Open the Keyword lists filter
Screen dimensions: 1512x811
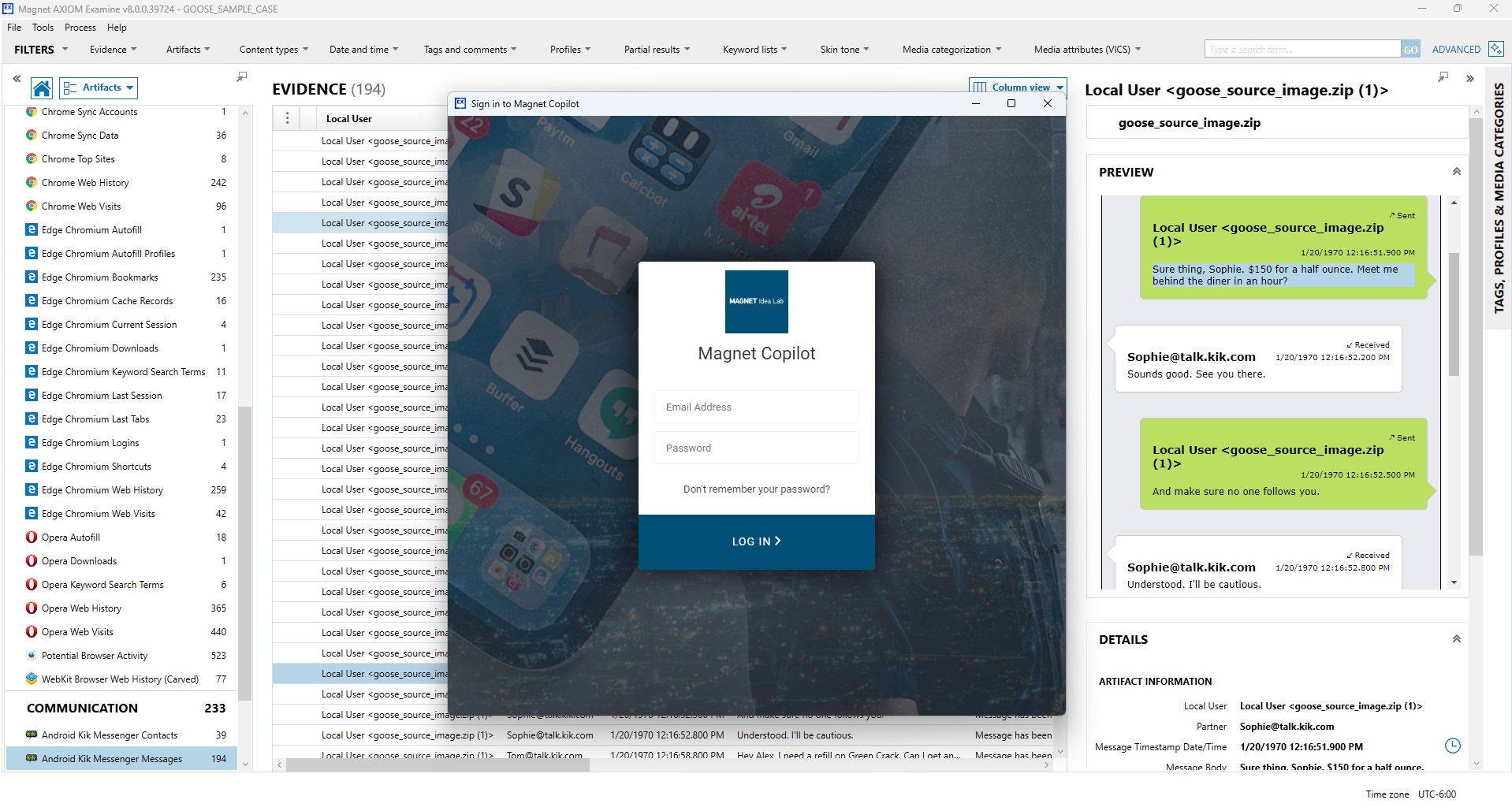pos(754,50)
